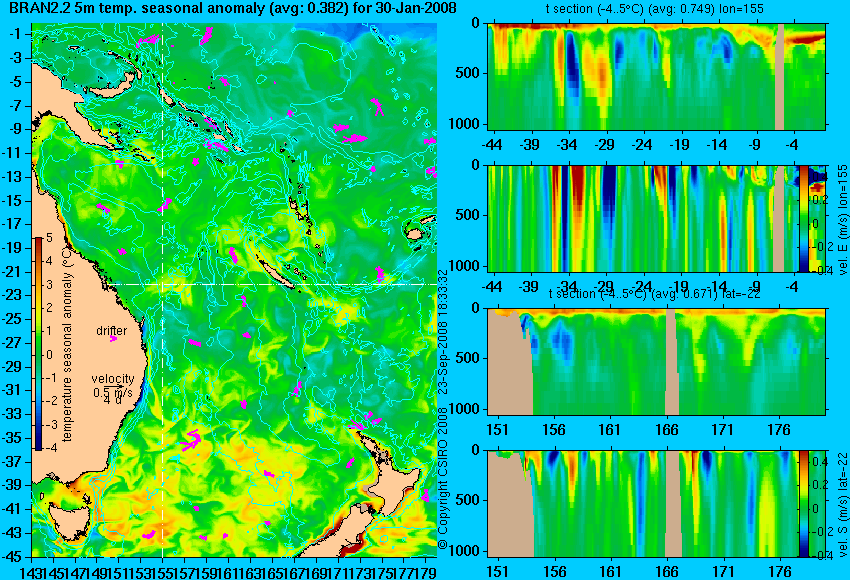The height and width of the screenshot is (580, 850).
Task: Click the '1000' depth label on bottom section
Action: [465, 551]
